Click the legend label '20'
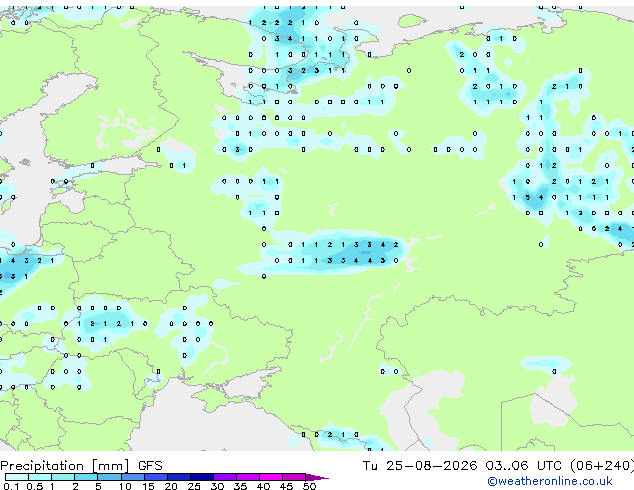Image resolution: width=634 pixels, height=490 pixels. (x=171, y=486)
